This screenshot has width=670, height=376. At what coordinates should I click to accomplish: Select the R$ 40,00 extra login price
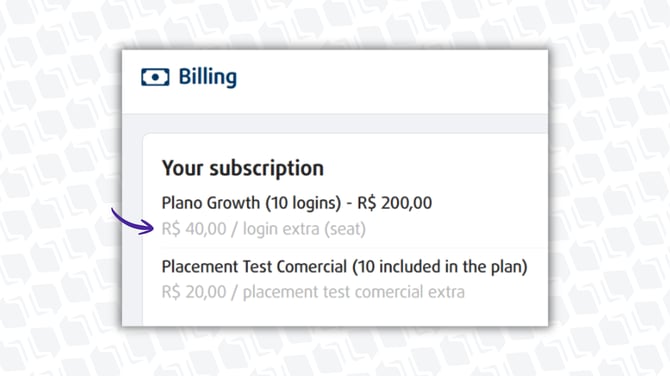coord(194,229)
